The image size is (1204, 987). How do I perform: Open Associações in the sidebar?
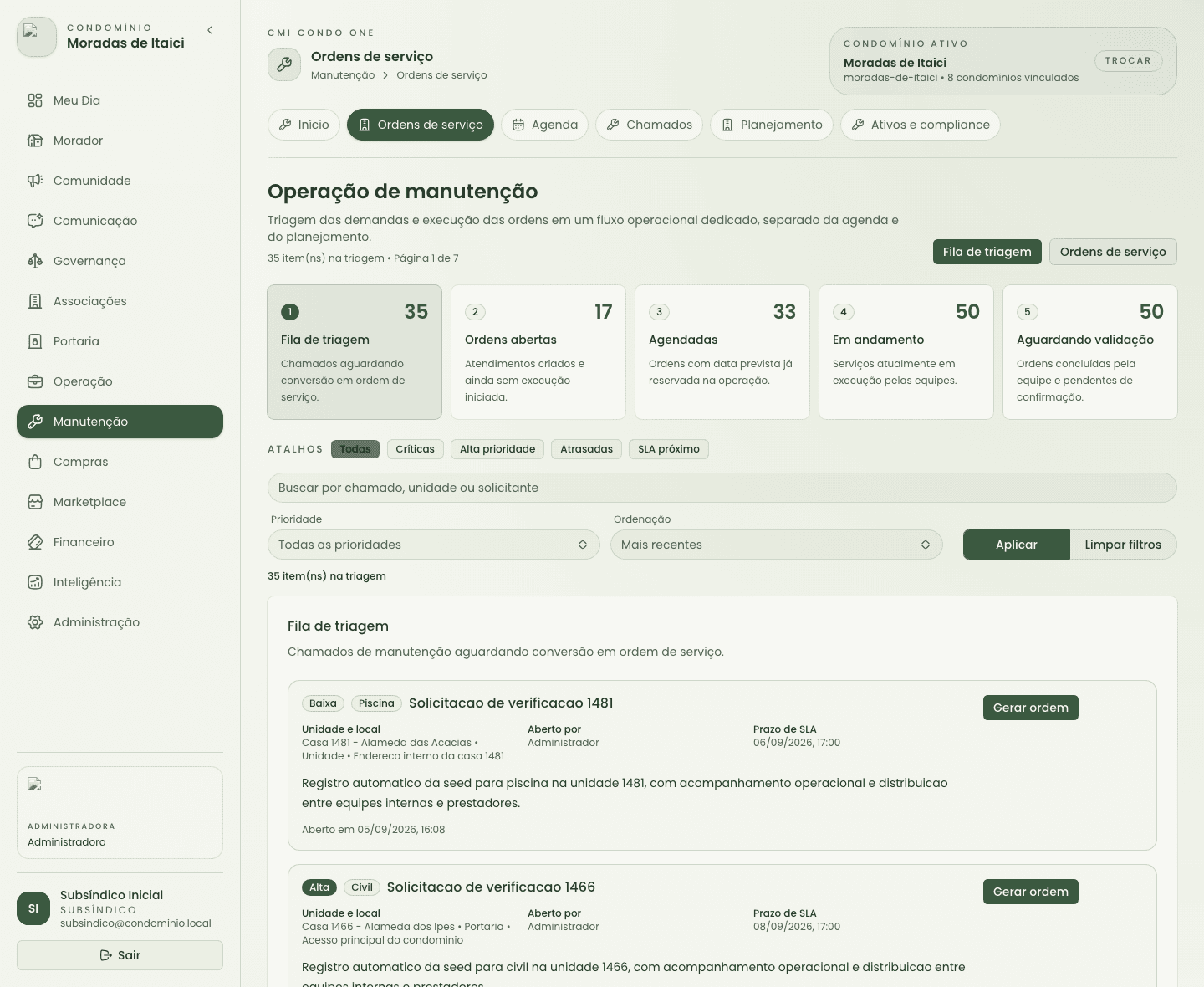coord(120,301)
